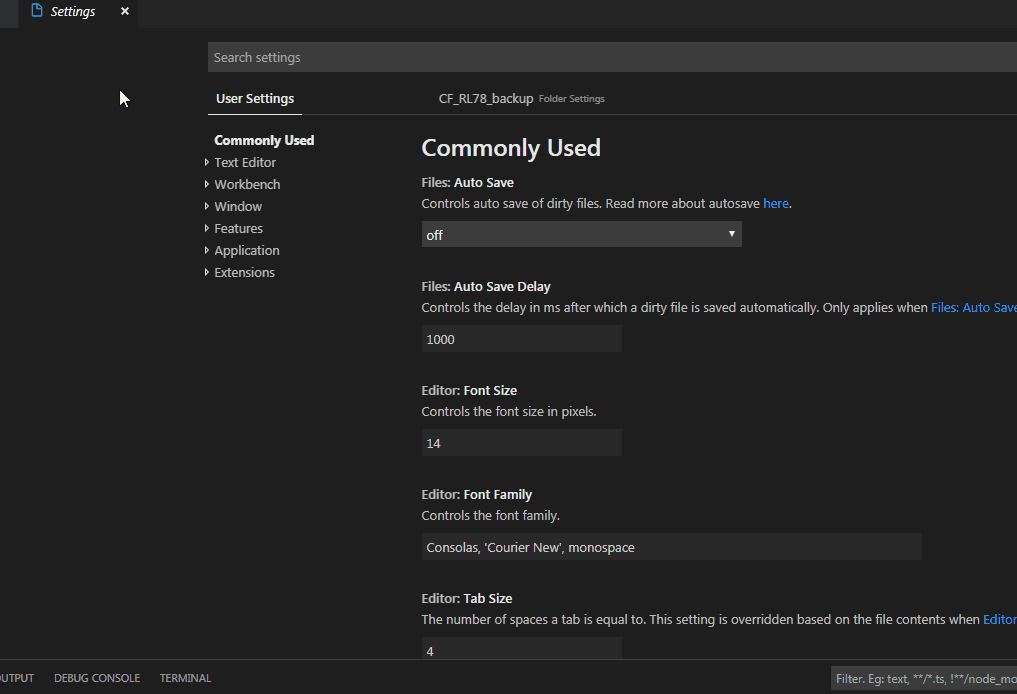This screenshot has height=694, width=1017.
Task: Click the Files: Auto Save link in description
Action: [974, 307]
